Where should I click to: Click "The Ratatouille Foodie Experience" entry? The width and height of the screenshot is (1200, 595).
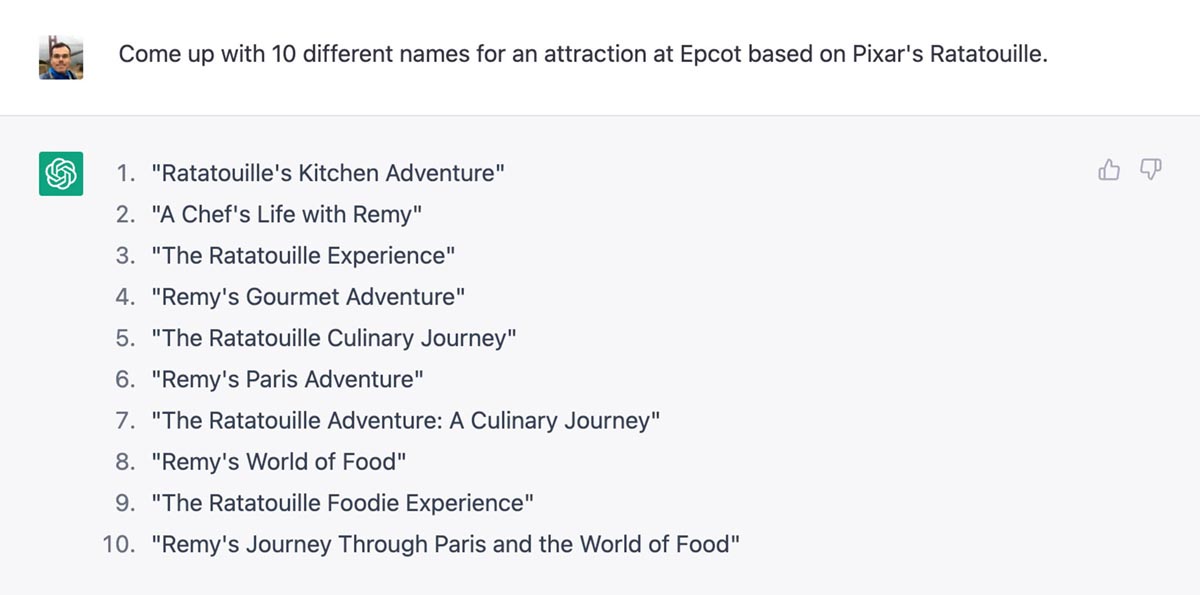click(x=342, y=503)
